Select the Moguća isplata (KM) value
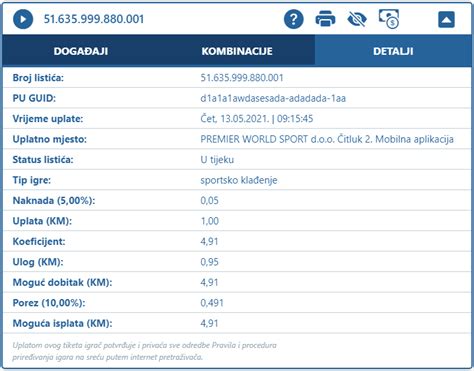 click(209, 323)
